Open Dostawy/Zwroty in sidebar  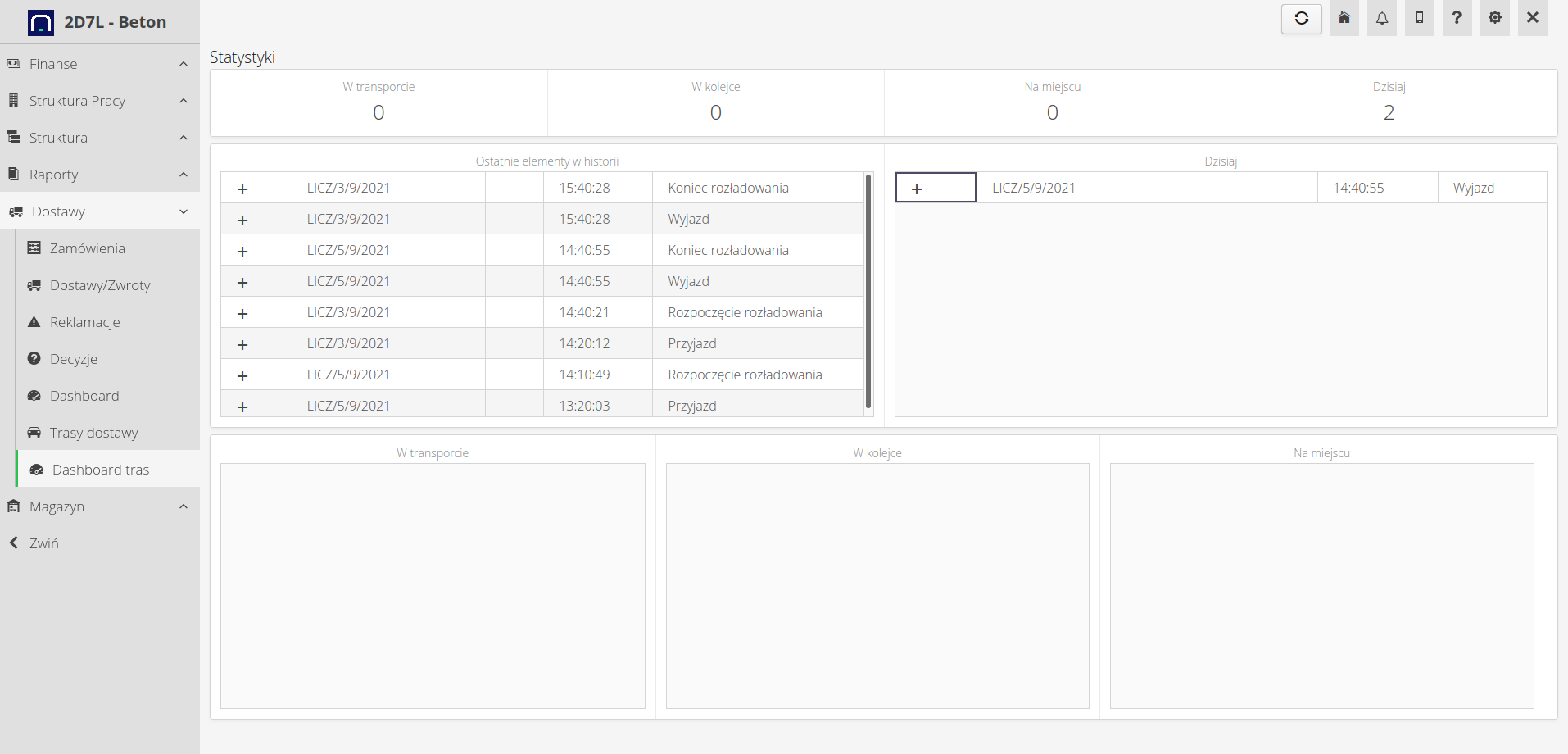click(x=100, y=285)
